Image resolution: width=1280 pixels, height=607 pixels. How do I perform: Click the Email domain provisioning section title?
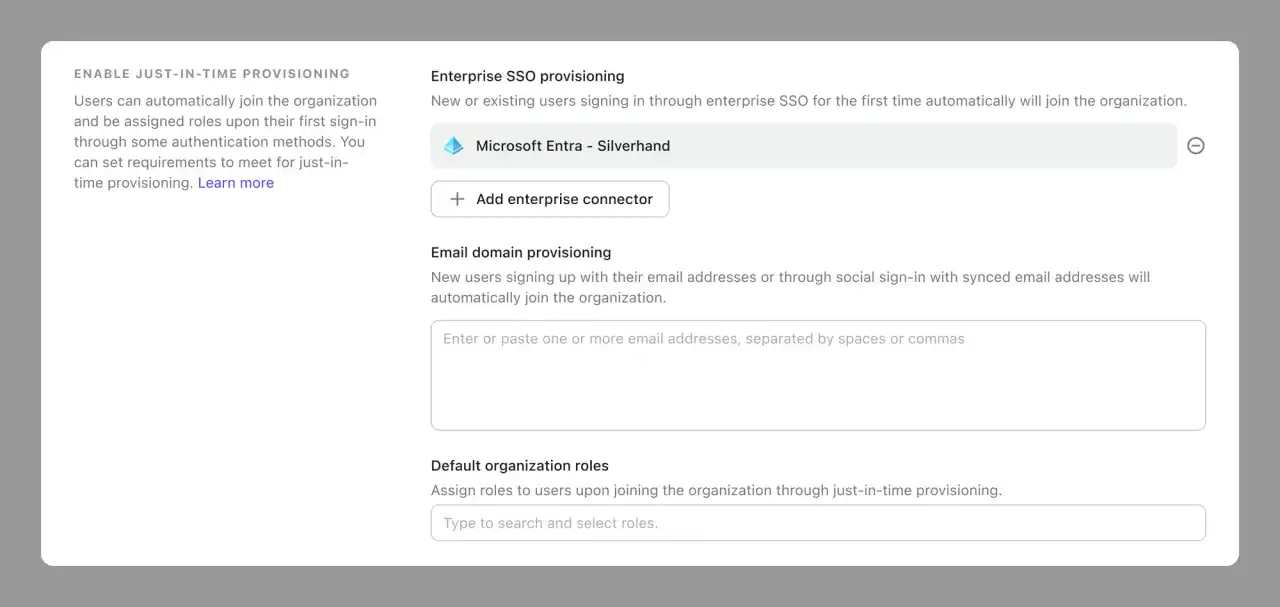(x=520, y=252)
